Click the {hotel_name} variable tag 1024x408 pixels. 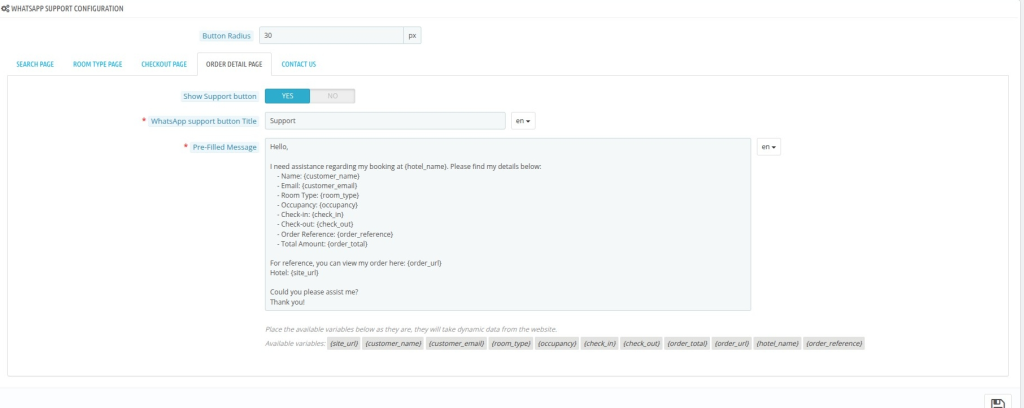coord(777,343)
